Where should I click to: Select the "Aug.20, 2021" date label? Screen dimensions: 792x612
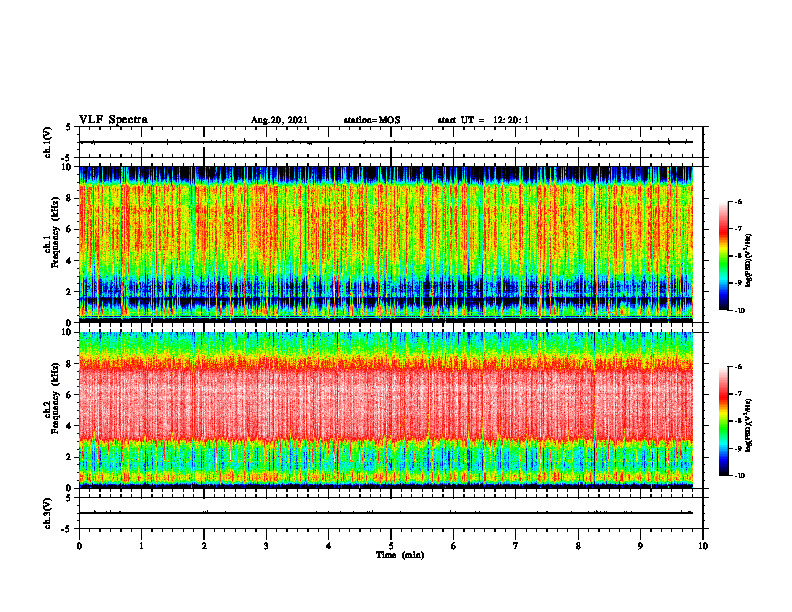279,120
